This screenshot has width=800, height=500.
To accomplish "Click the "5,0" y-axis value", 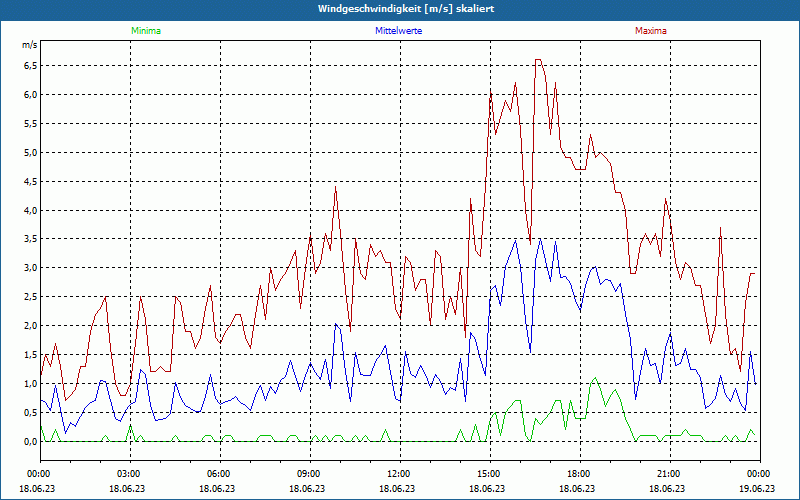I will tap(31, 153).
